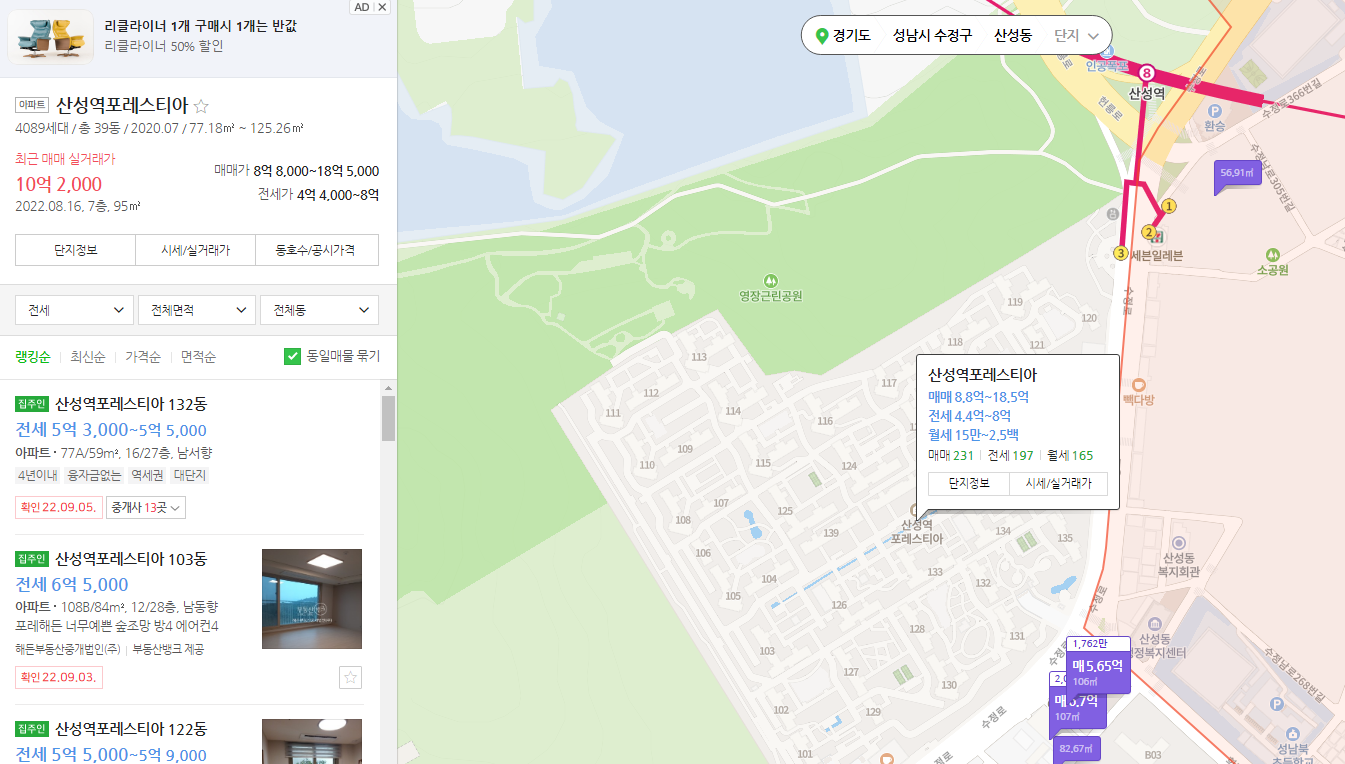Favorite the 103동 listing using star

point(350,677)
